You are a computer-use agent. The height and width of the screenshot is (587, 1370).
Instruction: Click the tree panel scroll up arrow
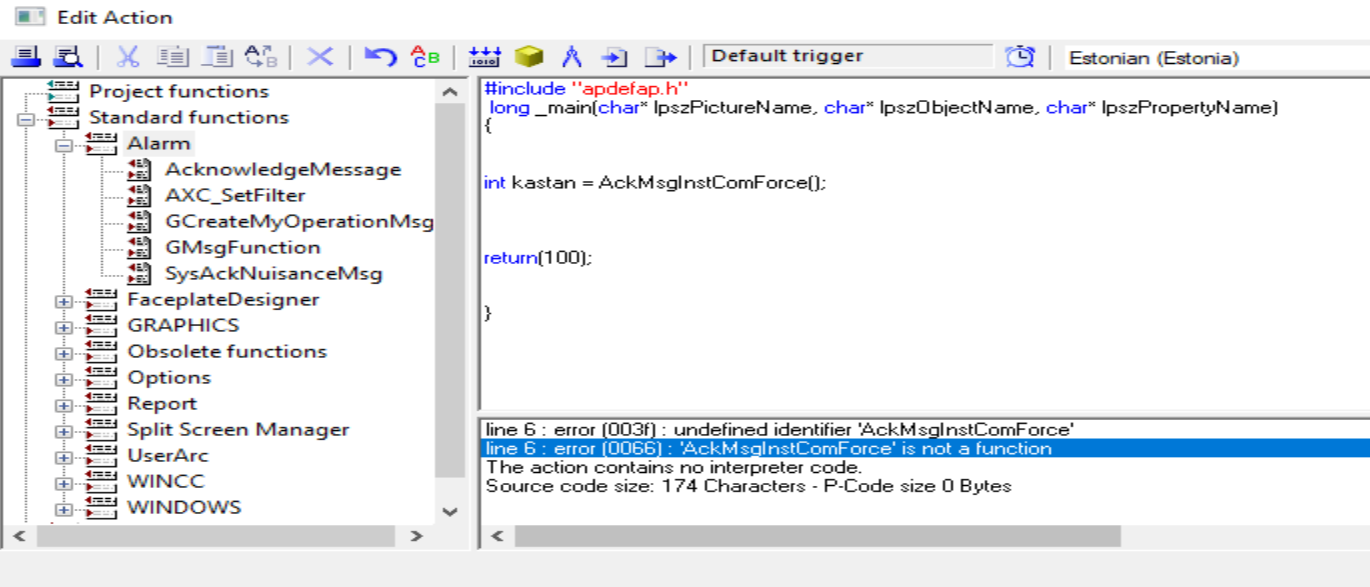pyautogui.click(x=450, y=92)
